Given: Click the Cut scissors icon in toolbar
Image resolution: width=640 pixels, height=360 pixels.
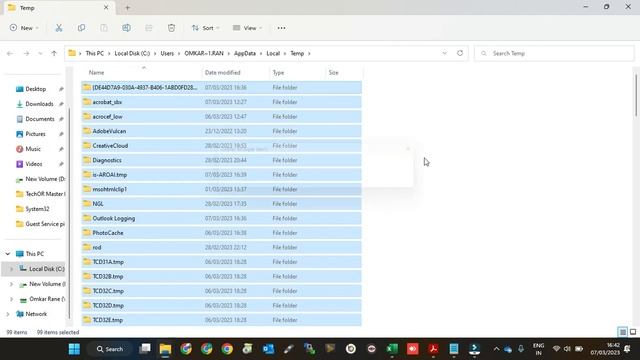Looking at the screenshot, I should point(59,28).
